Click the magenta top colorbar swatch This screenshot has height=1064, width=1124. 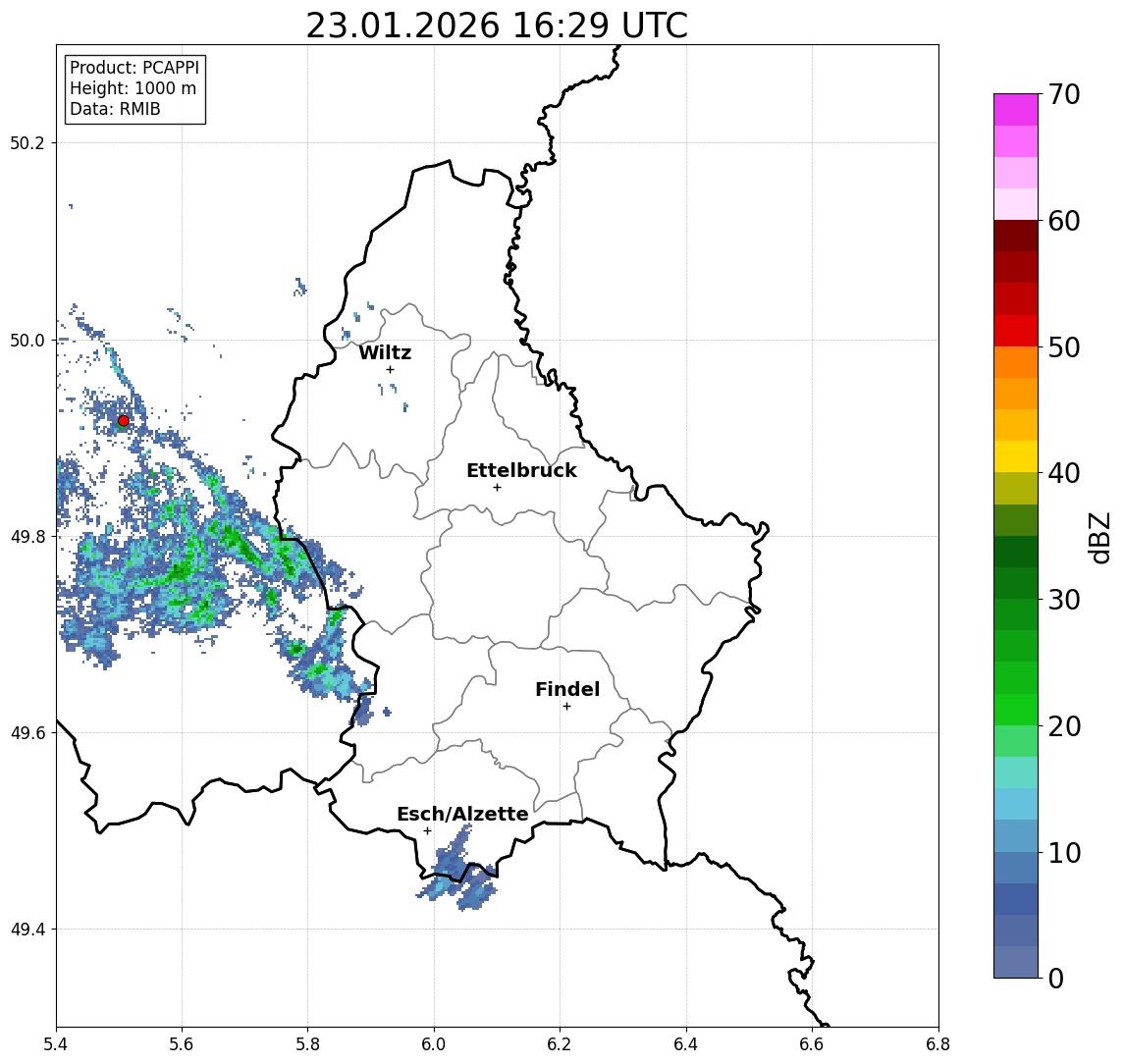pos(1016,110)
